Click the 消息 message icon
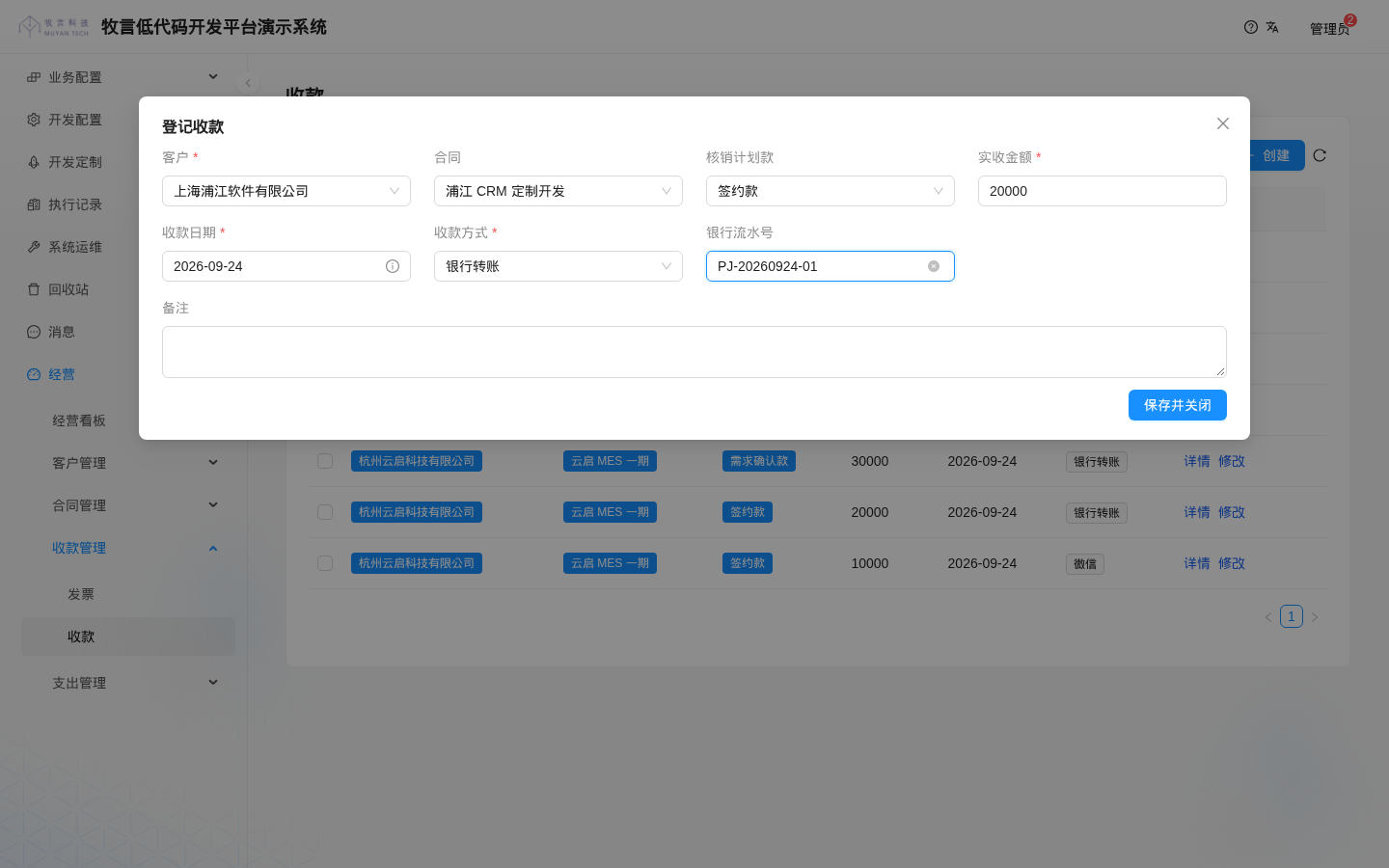 pos(34,332)
